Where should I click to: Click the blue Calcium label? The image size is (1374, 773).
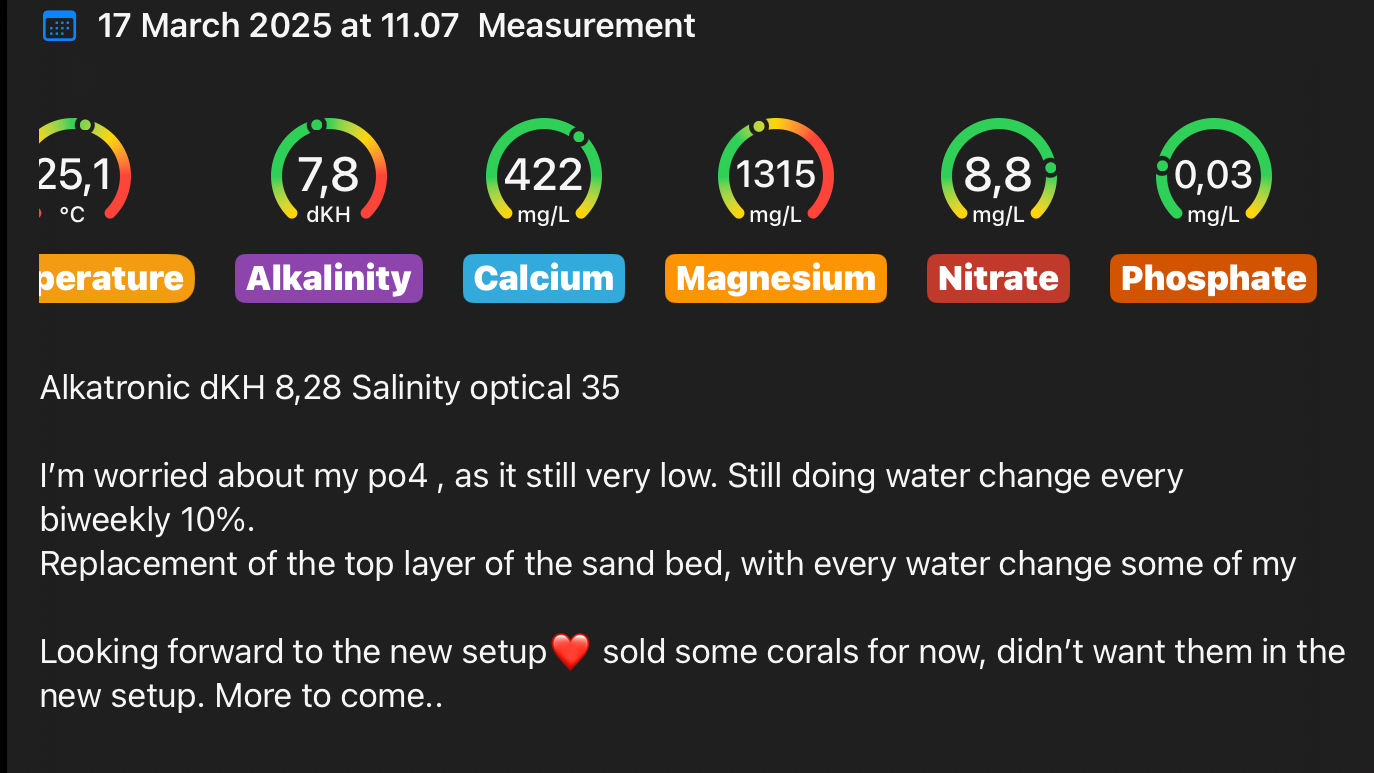click(x=543, y=278)
